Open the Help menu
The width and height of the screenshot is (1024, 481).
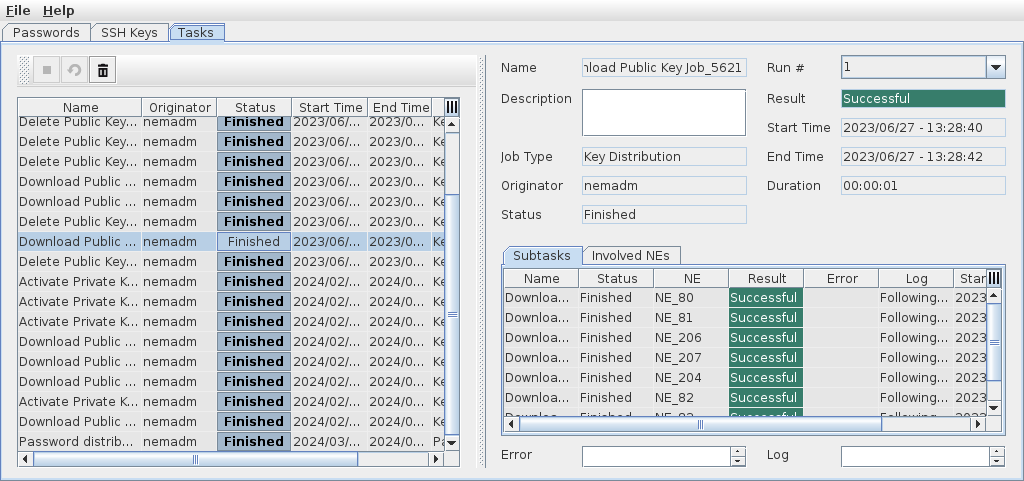pyautogui.click(x=59, y=10)
